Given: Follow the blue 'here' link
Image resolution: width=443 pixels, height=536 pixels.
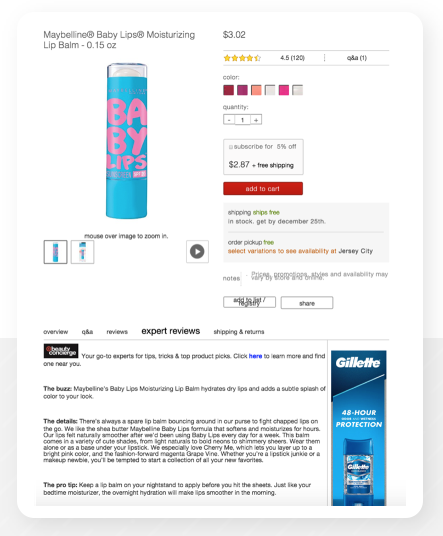Looking at the screenshot, I should click(255, 356).
